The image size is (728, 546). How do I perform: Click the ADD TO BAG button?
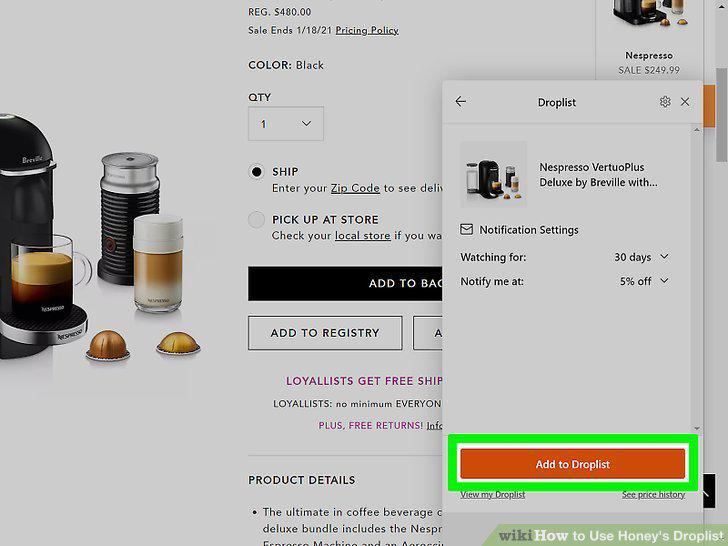tap(345, 283)
